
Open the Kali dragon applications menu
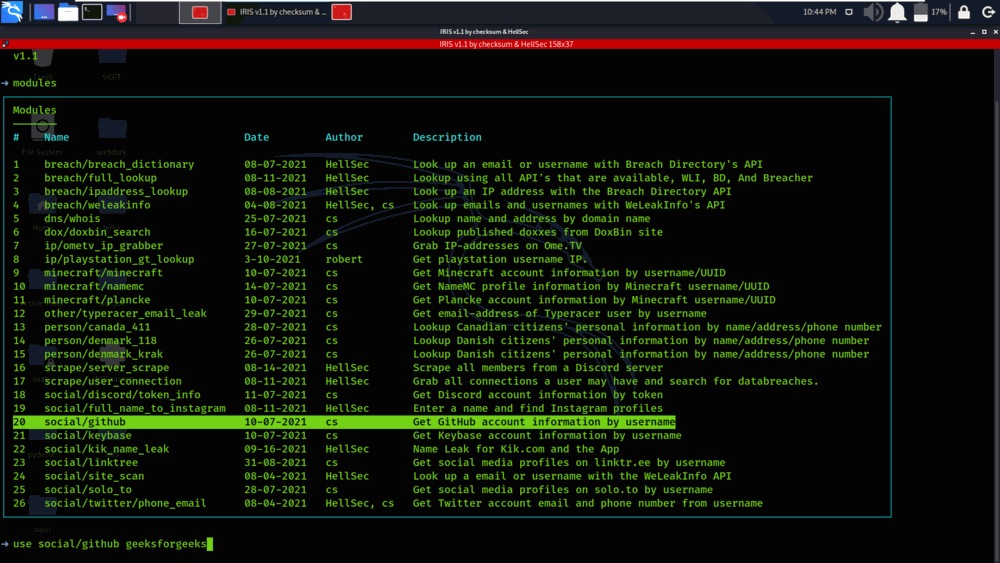coord(12,11)
